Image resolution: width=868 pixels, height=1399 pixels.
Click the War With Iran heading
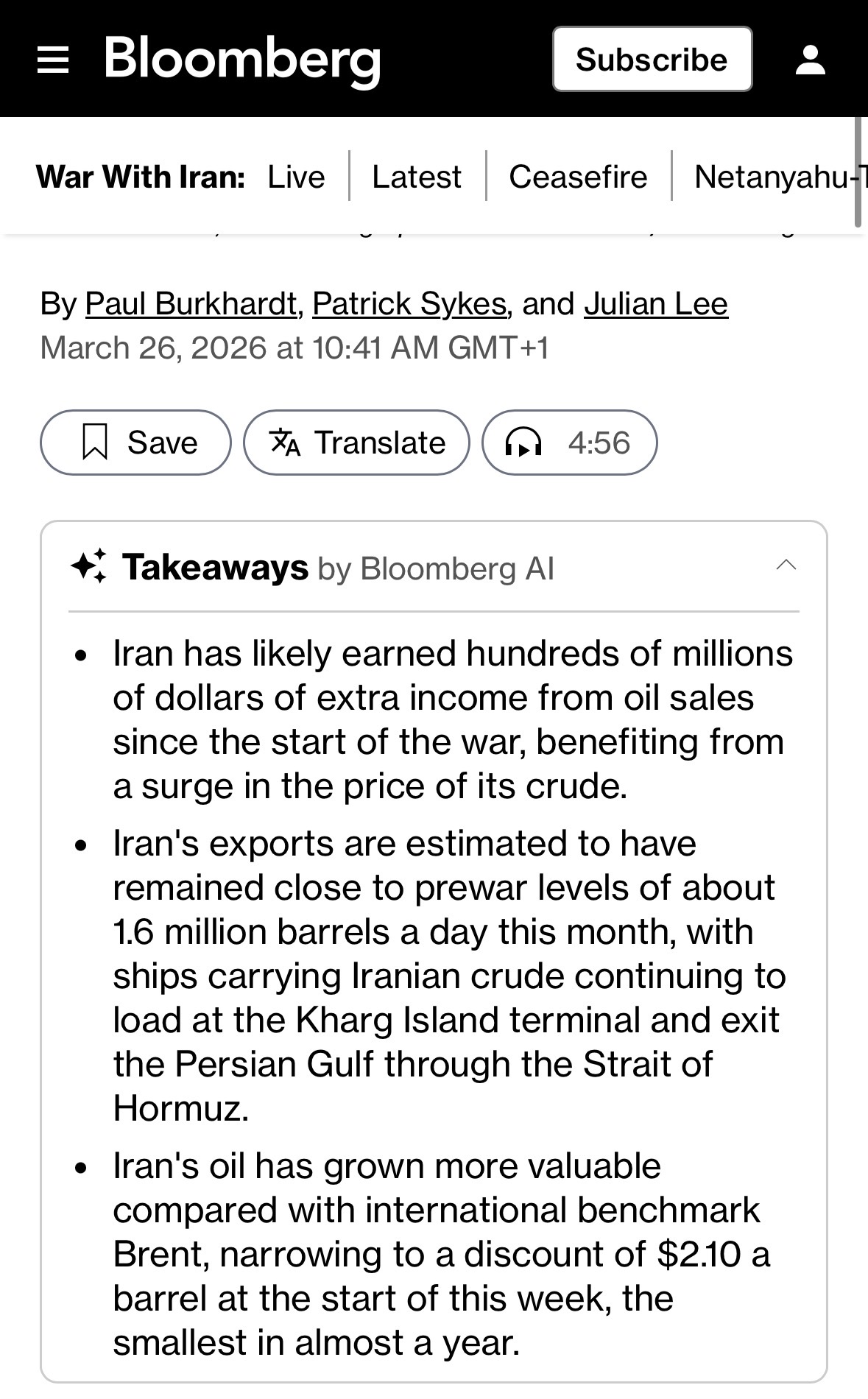pos(140,177)
